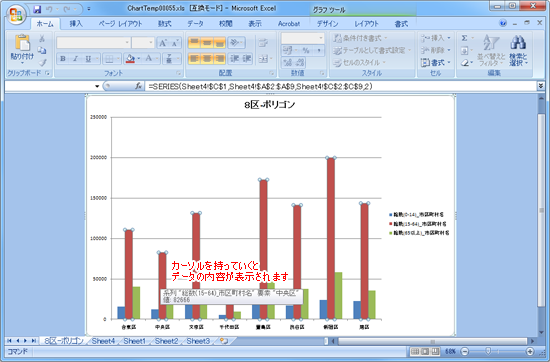
Task: Open the 挿入 ribbon tab
Action: click(x=76, y=24)
